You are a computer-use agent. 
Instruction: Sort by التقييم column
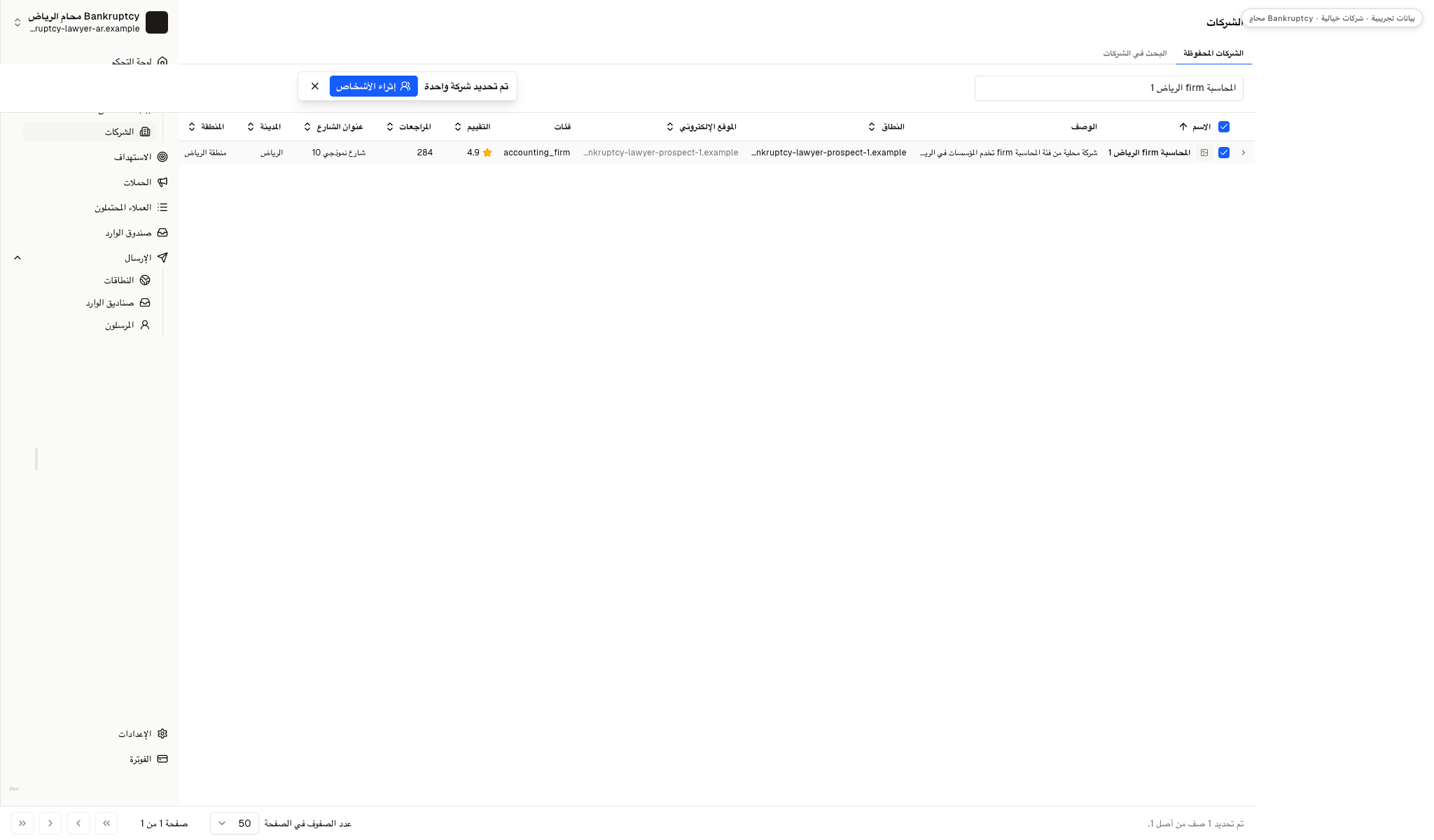(472, 127)
